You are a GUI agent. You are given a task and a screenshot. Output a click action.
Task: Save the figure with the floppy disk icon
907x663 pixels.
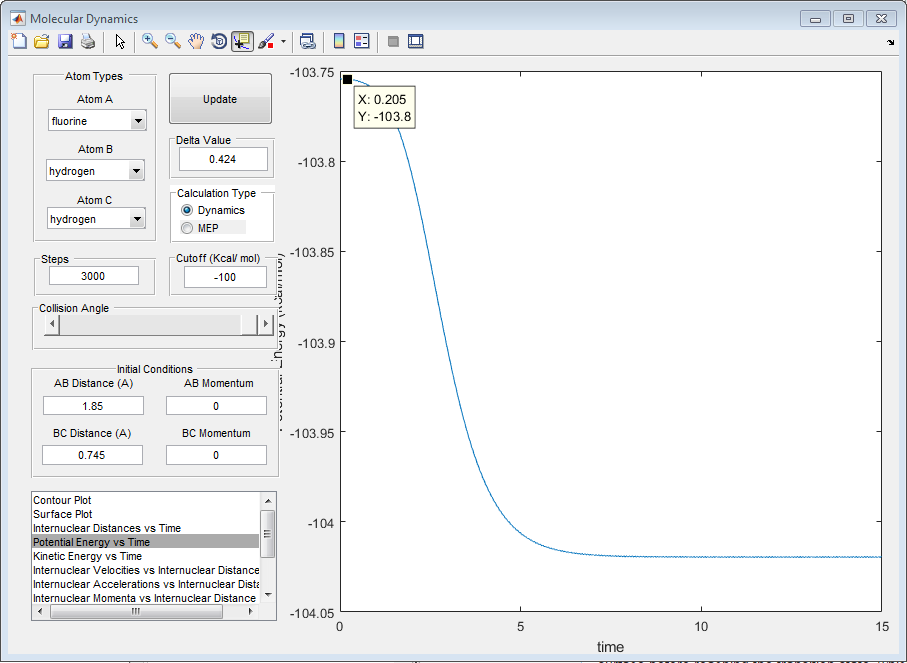[65, 41]
